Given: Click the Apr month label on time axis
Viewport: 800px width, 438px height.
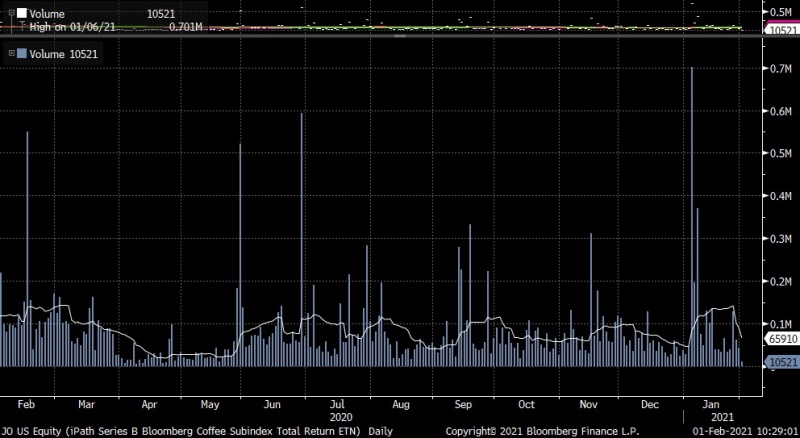Looking at the screenshot, I should coord(149,404).
